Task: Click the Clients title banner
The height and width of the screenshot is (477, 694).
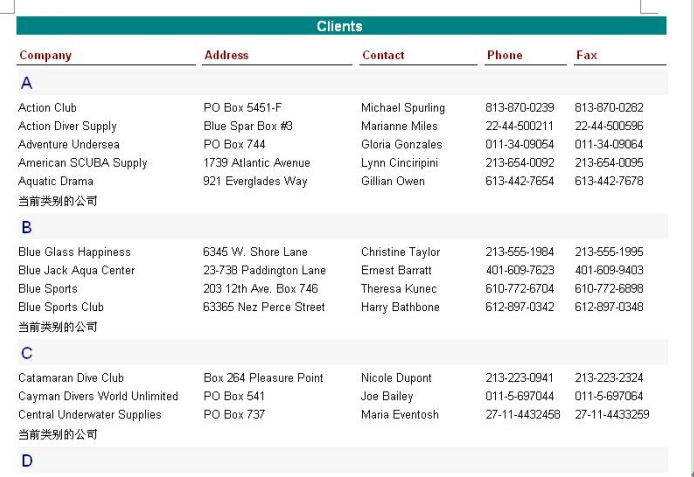Action: (x=341, y=26)
